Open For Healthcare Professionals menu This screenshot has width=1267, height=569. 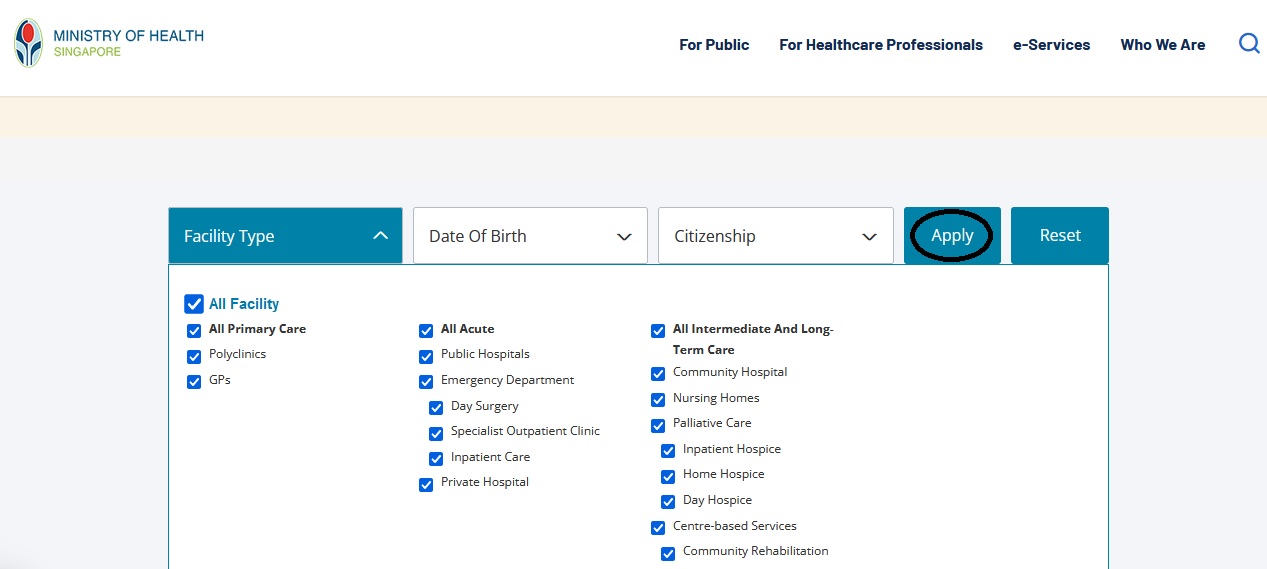880,45
